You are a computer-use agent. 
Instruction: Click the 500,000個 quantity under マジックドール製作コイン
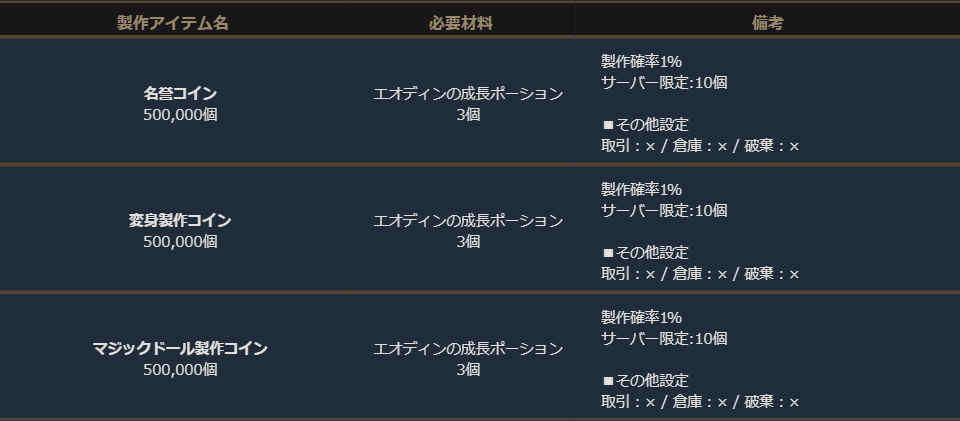(x=180, y=369)
